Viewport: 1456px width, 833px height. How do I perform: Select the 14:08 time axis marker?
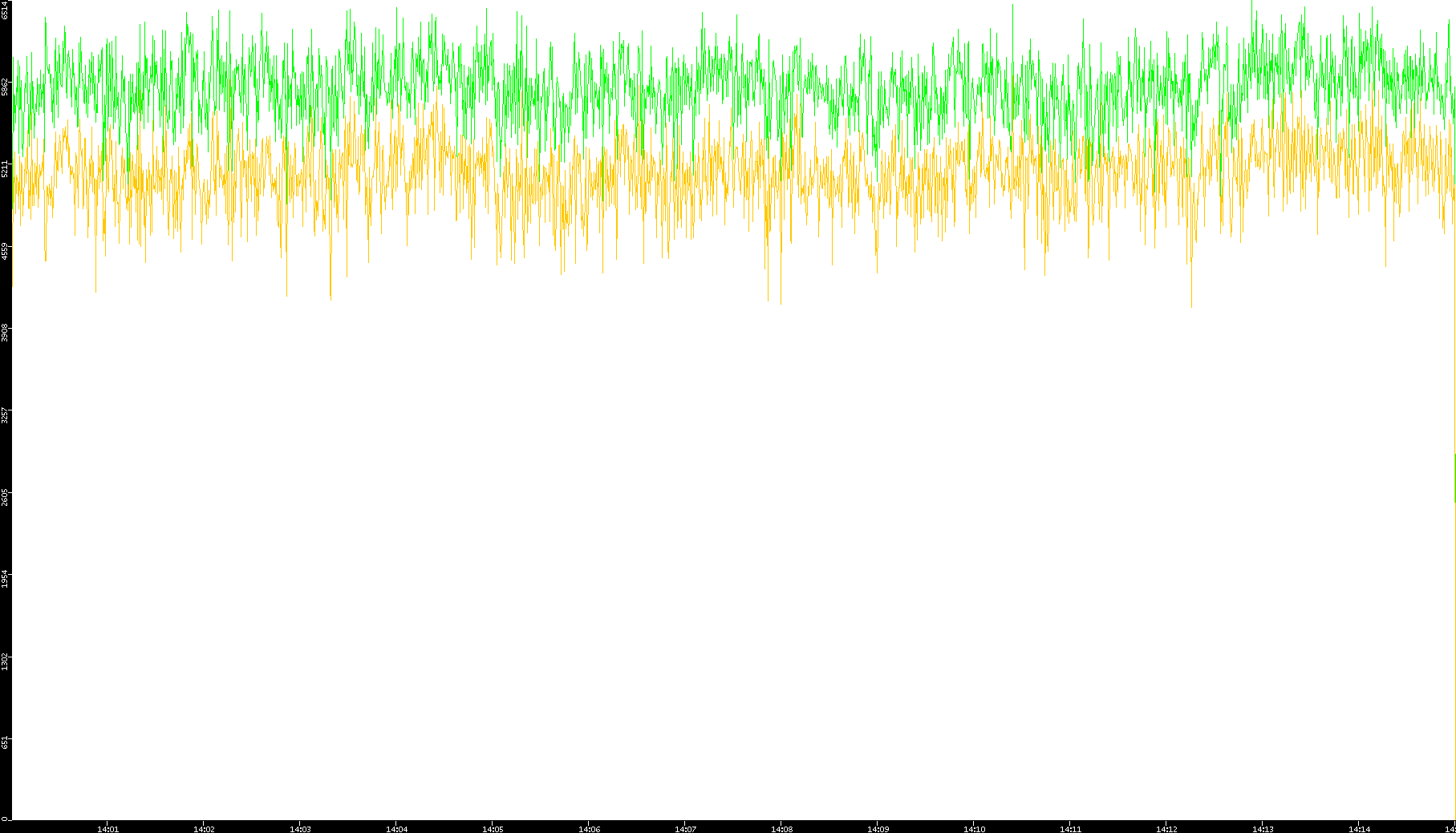point(781,829)
